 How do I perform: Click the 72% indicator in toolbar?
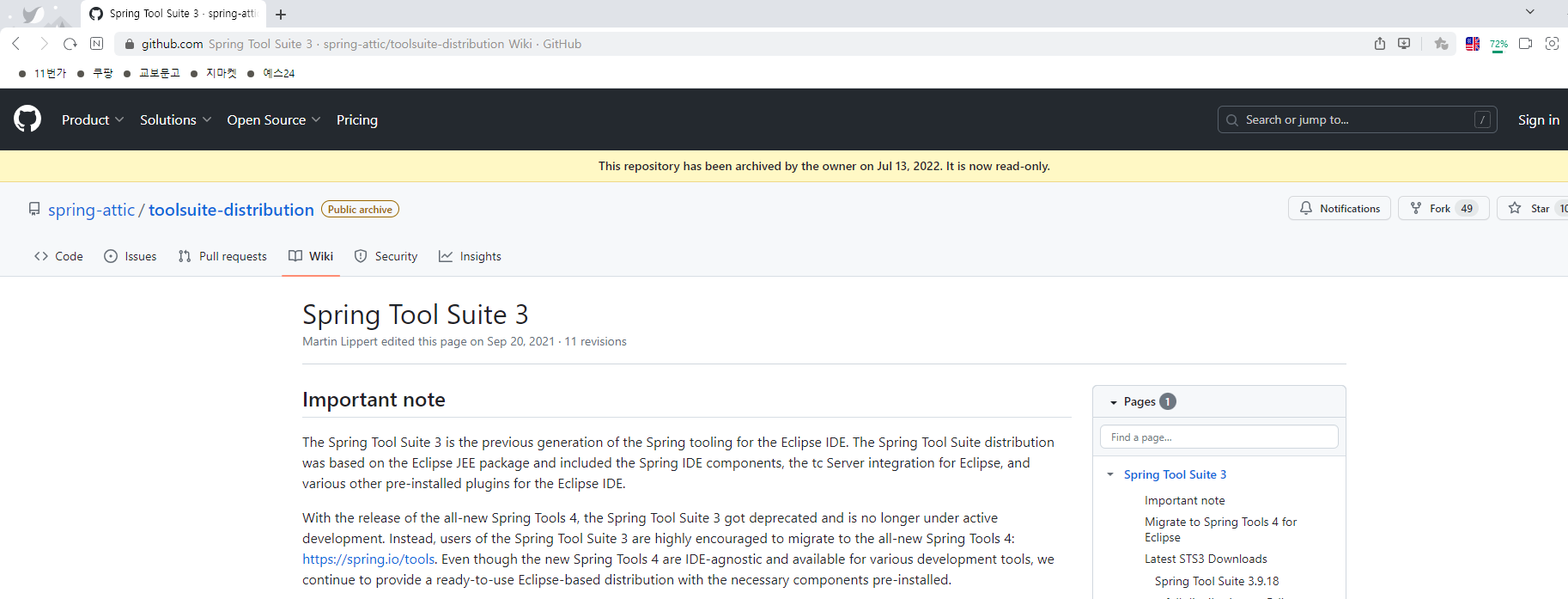(x=1499, y=45)
